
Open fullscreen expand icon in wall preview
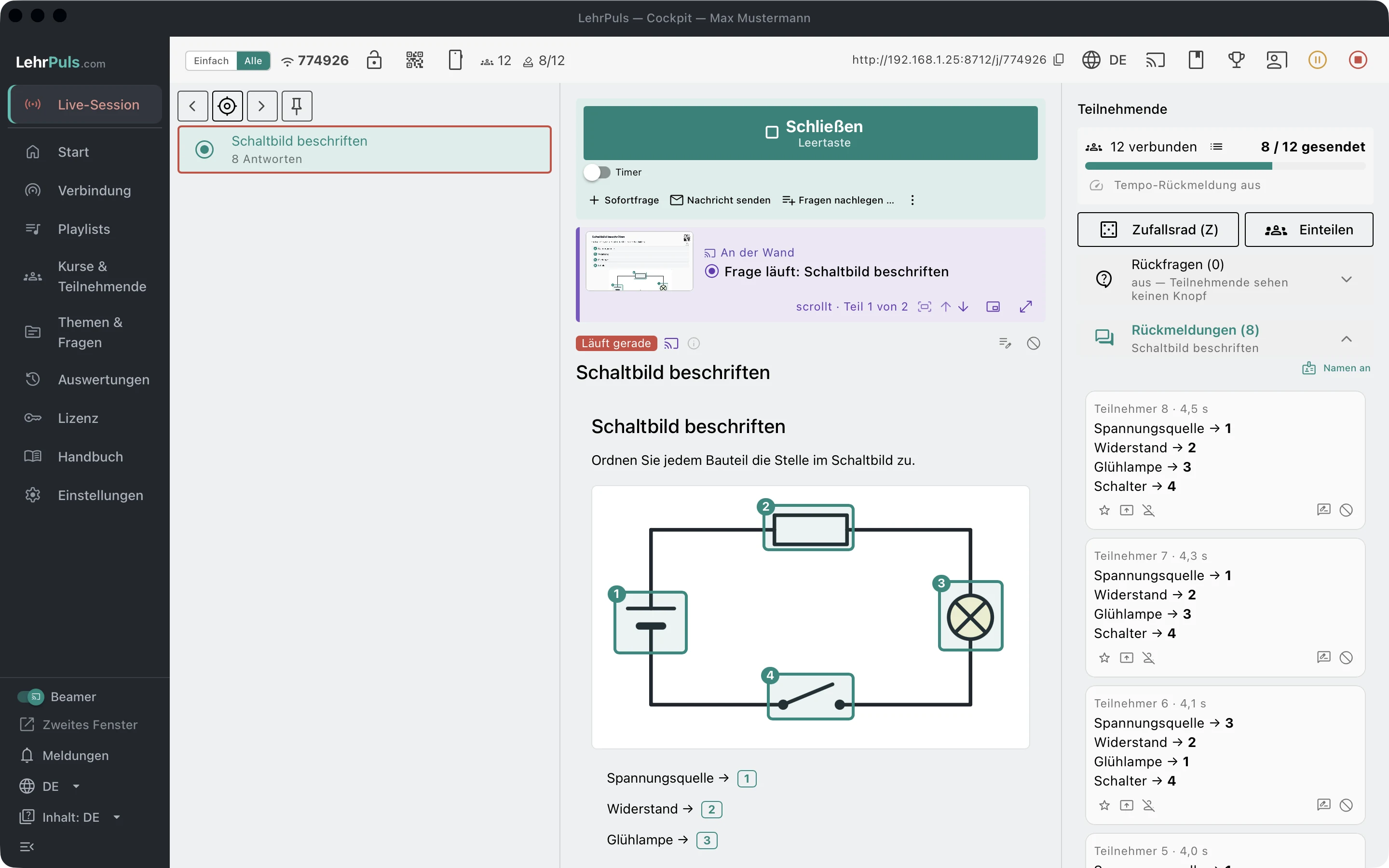(x=1026, y=307)
